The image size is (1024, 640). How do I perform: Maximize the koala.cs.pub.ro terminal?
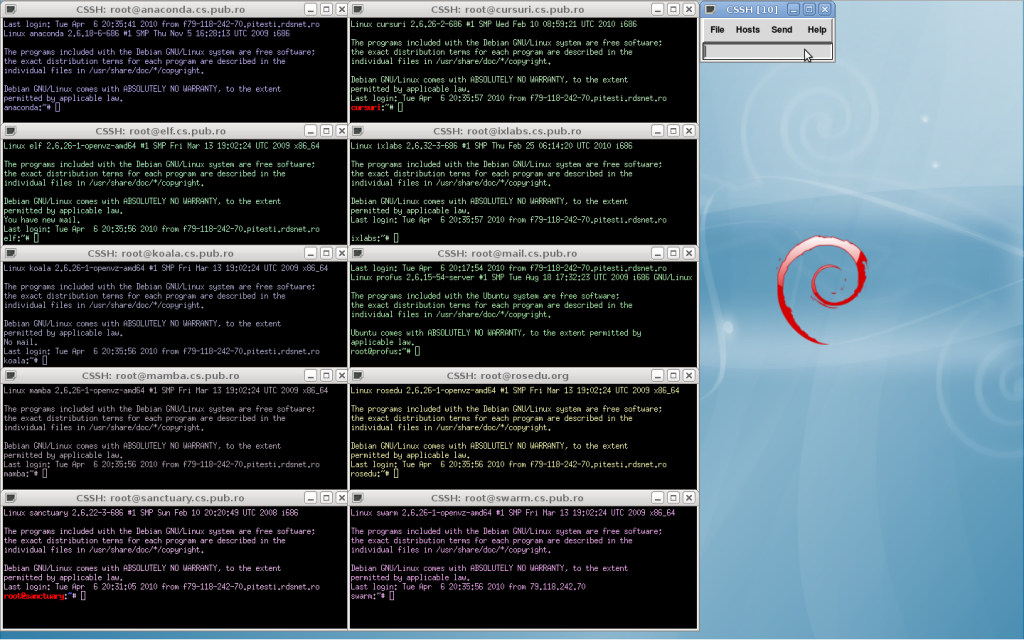coord(327,253)
